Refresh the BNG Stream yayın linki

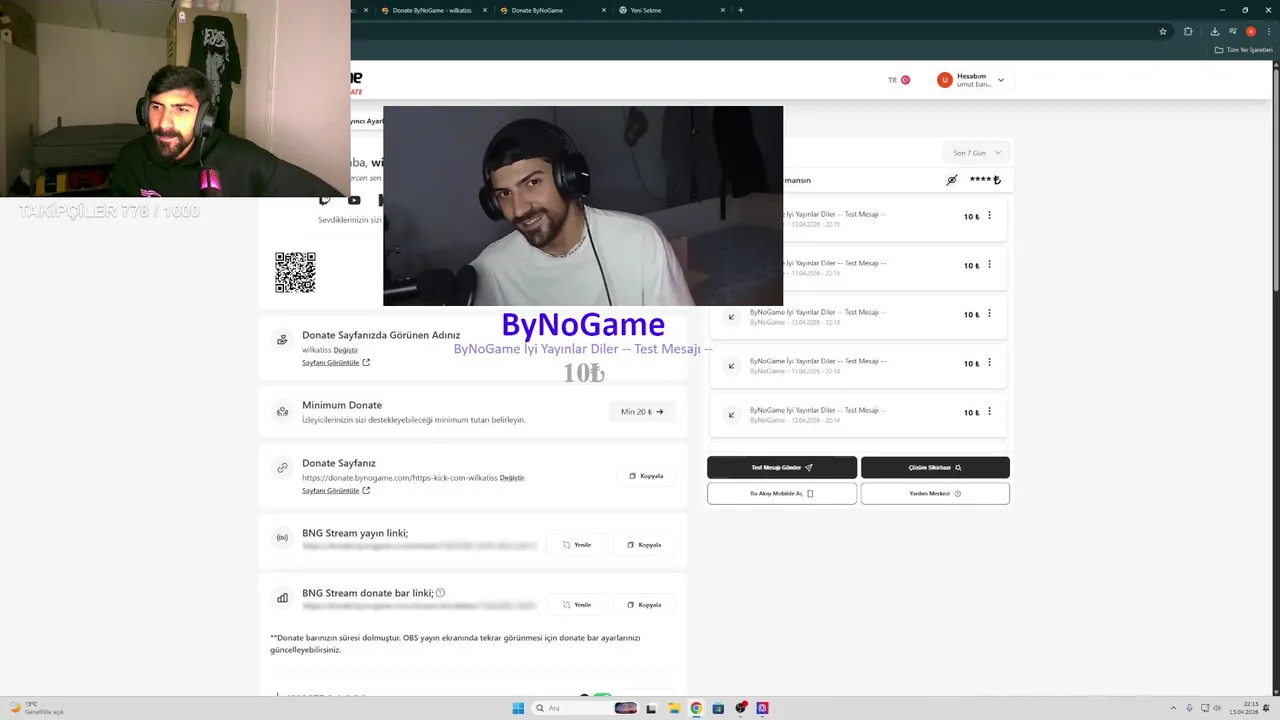pos(577,545)
